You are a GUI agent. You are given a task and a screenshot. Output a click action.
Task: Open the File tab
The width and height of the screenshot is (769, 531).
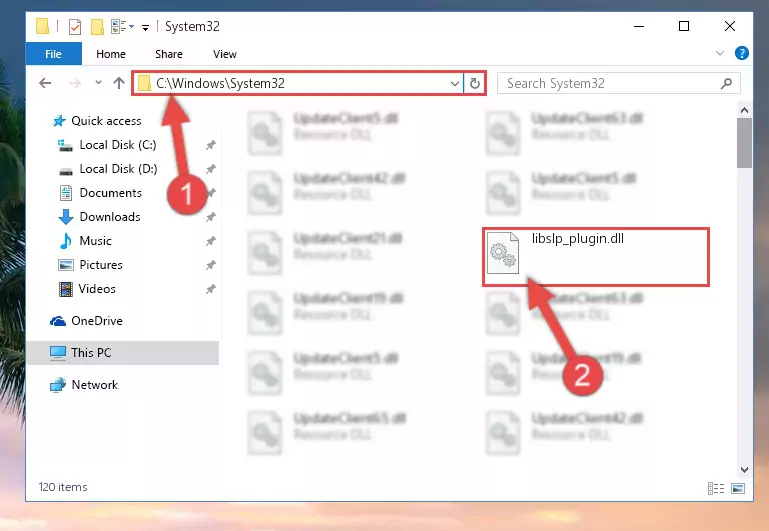tap(53, 54)
